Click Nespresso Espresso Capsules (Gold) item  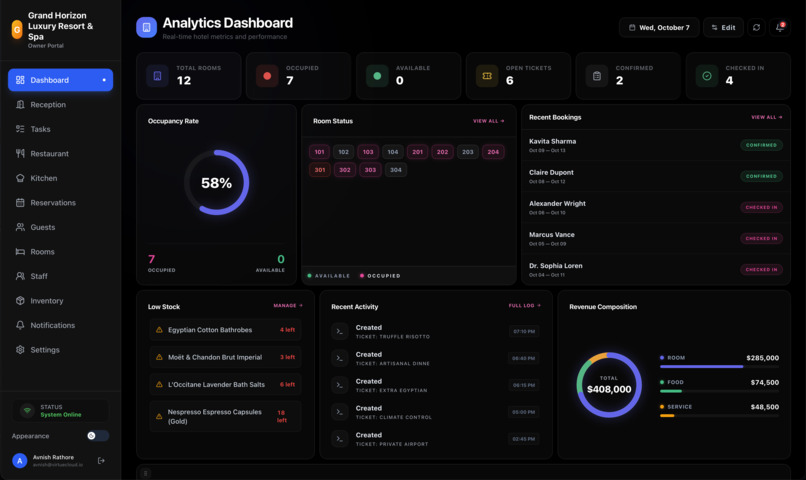[x=225, y=416]
